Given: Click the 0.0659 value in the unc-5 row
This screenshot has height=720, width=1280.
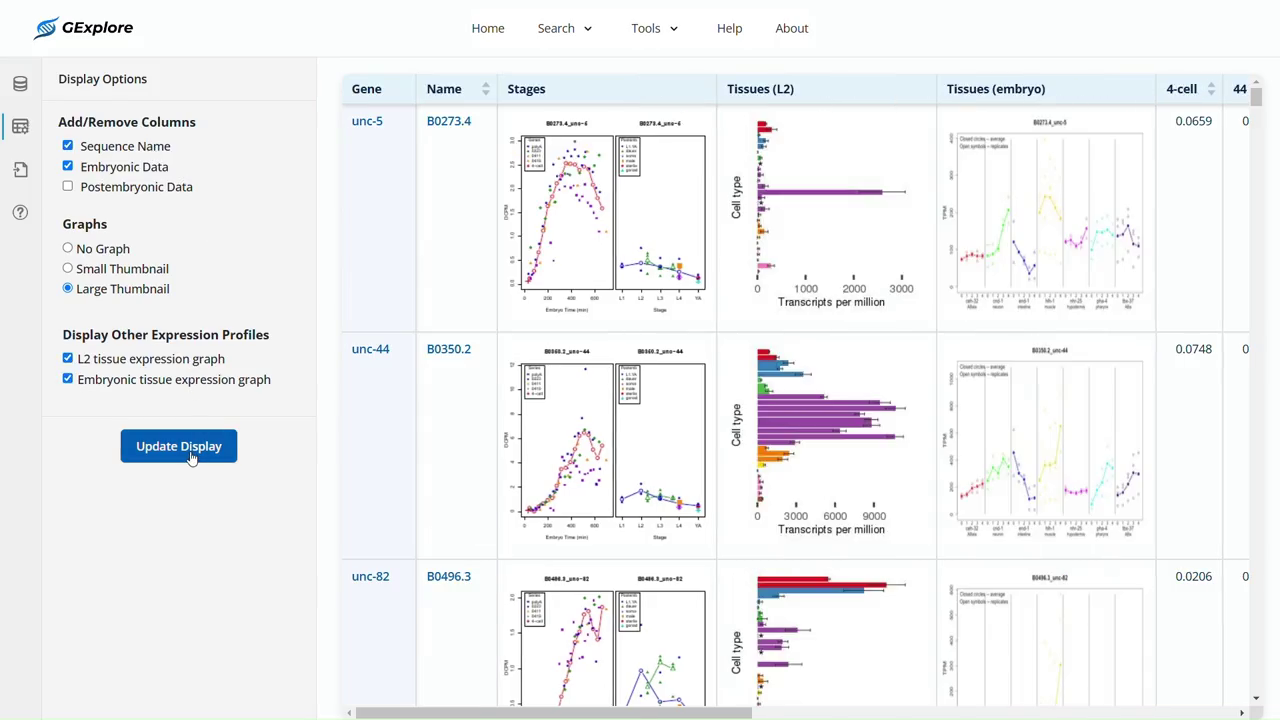Looking at the screenshot, I should coord(1194,121).
